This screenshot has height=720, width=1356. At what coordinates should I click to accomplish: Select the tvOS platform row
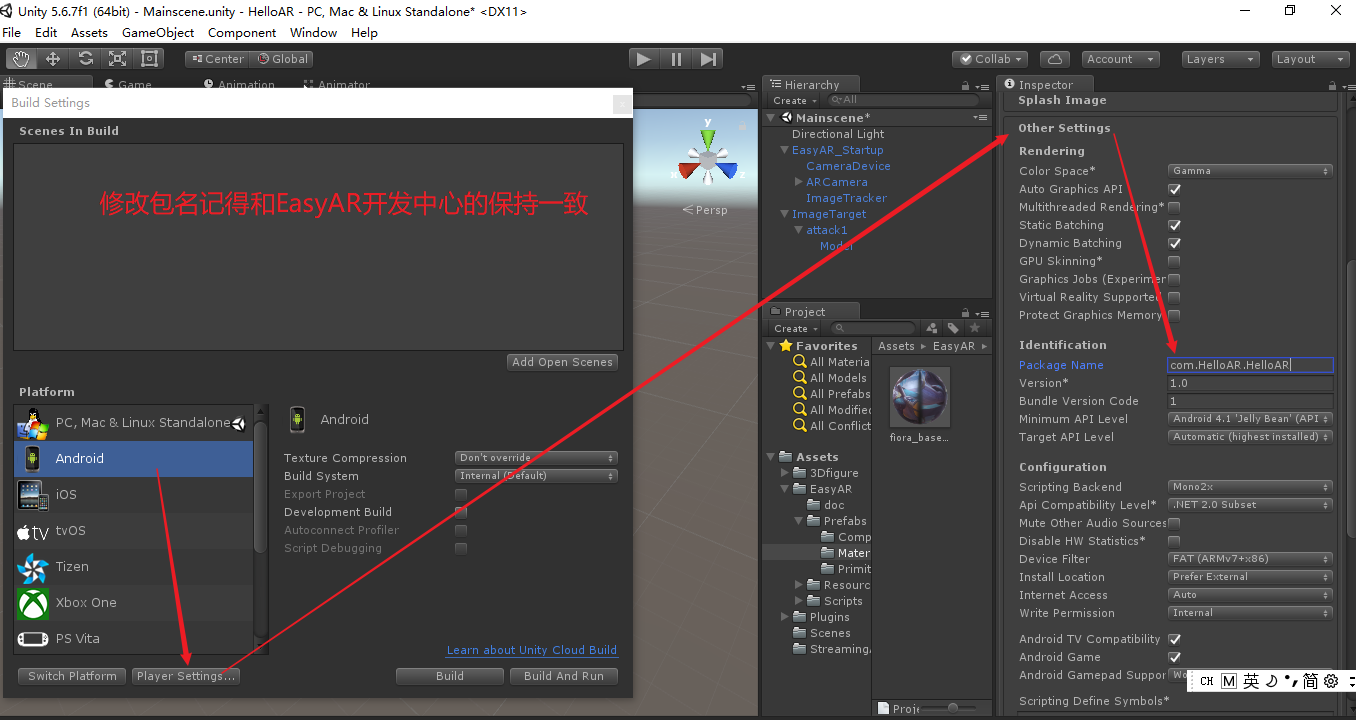pyautogui.click(x=133, y=530)
